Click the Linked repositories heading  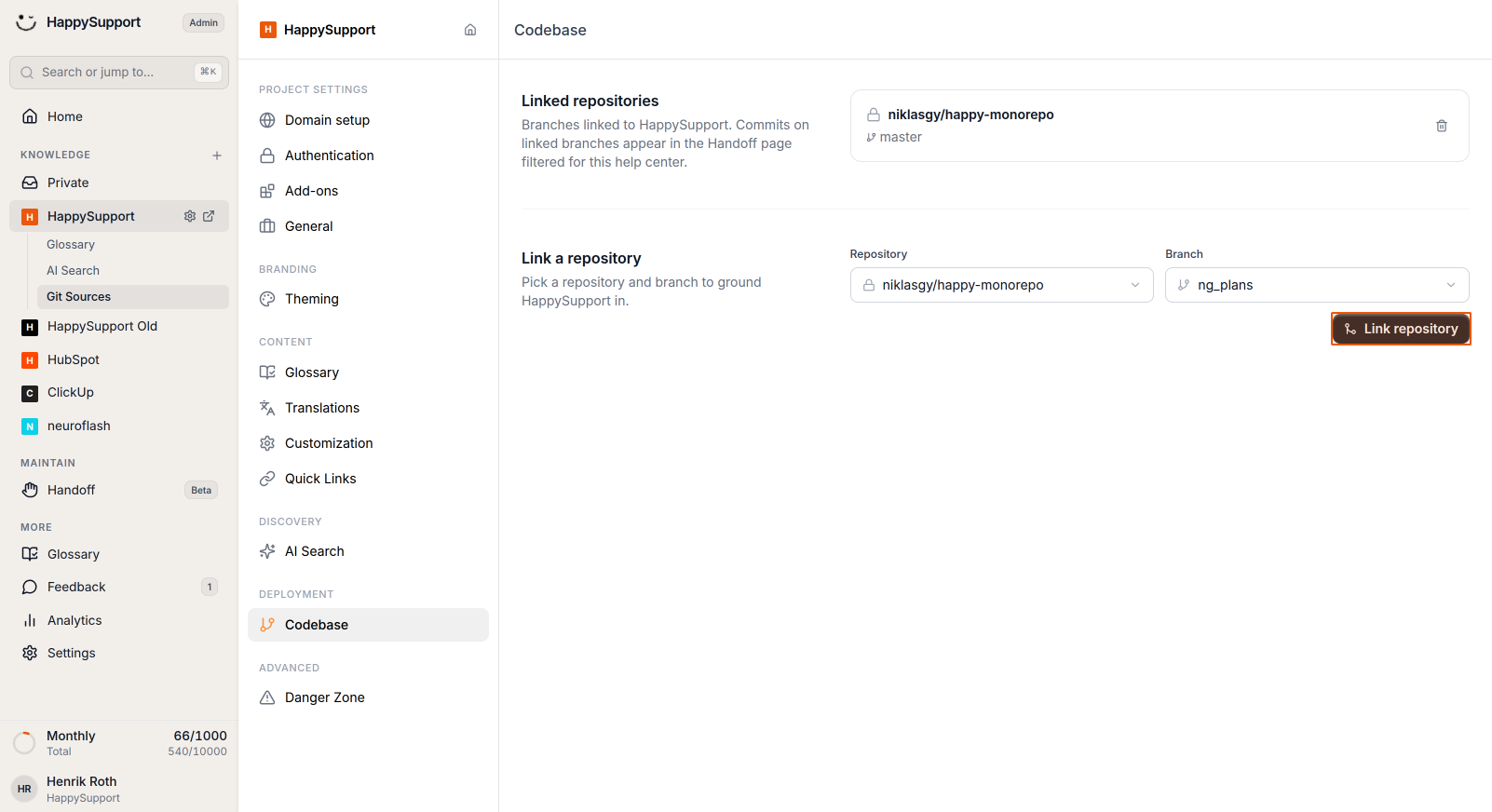[x=590, y=101]
